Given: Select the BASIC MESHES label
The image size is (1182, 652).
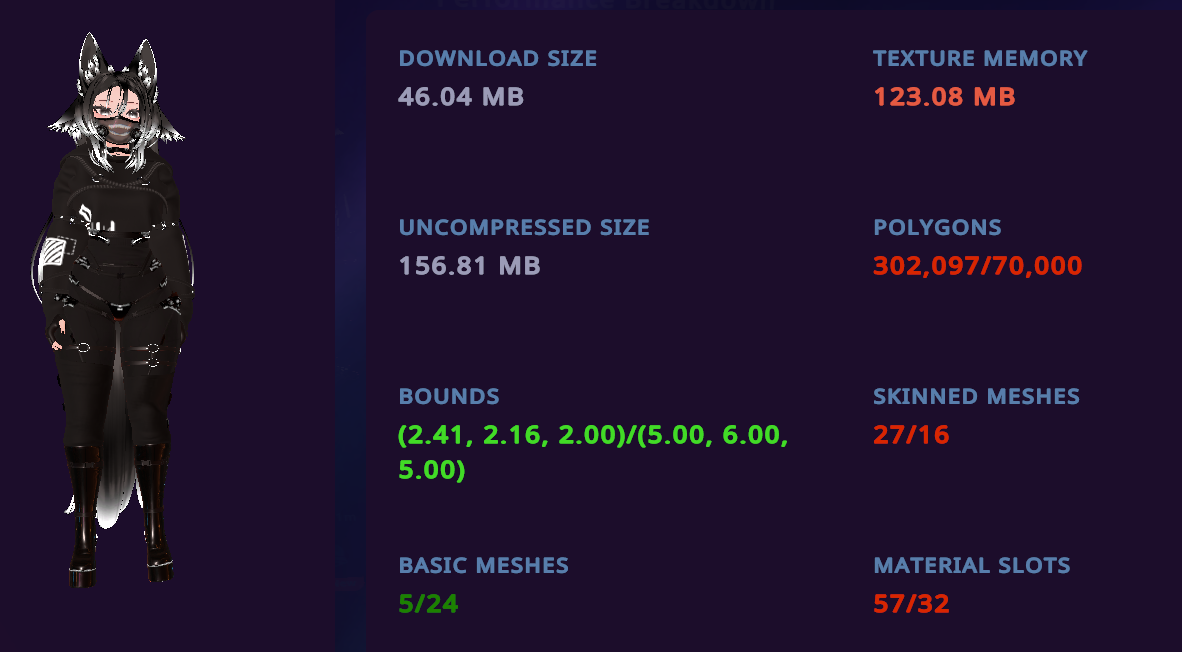Looking at the screenshot, I should 483,565.
